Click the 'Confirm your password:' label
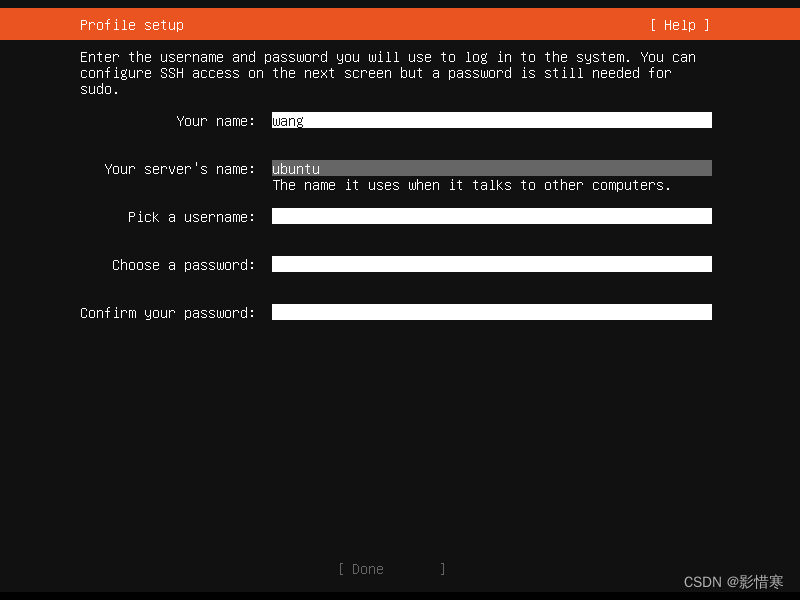 click(x=167, y=313)
